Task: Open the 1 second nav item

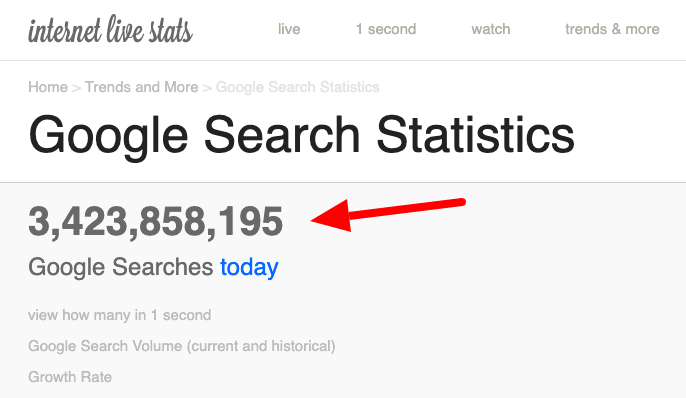Action: point(386,29)
